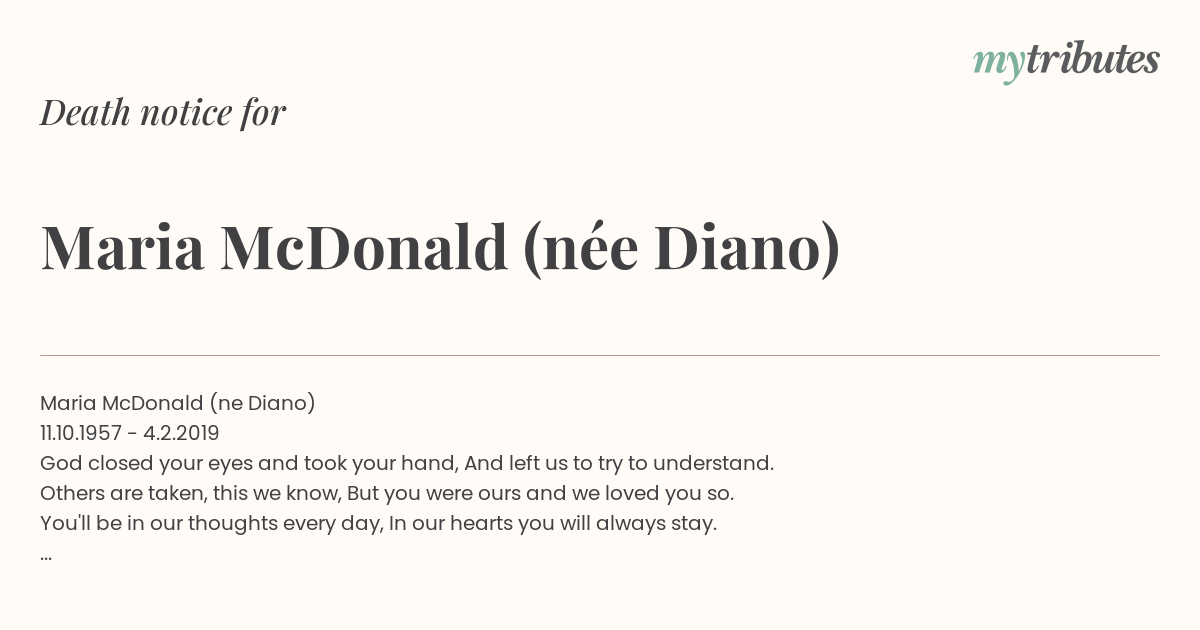Click the name Maria McDonald (née Diano)
Screen dimensions: 1200x630
440,248
